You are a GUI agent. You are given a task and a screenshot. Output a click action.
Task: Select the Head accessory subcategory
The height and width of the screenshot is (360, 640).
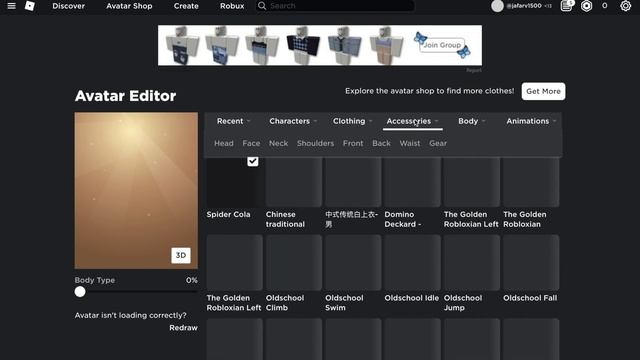coord(224,143)
